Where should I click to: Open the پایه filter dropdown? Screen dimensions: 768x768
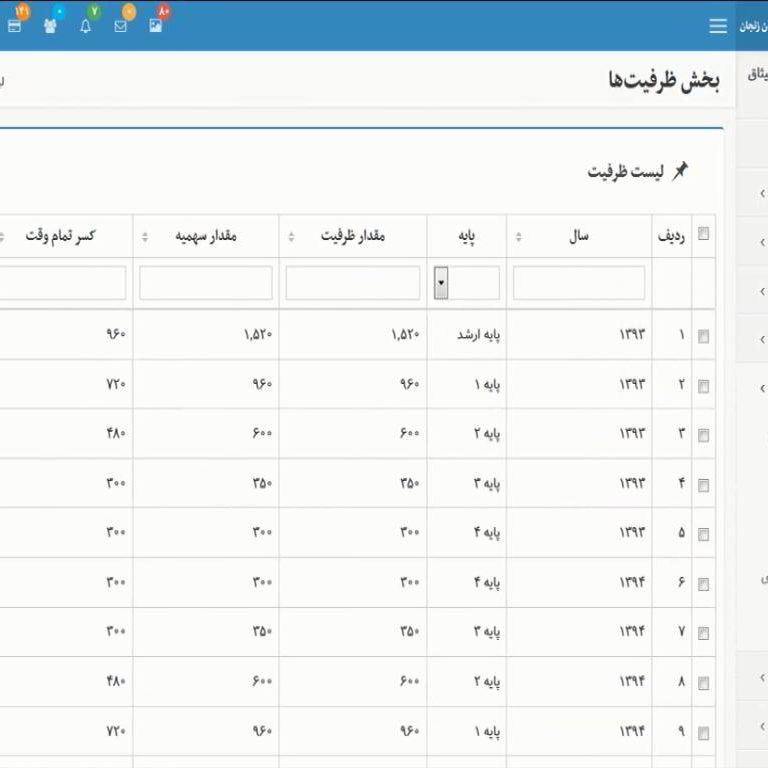(x=441, y=284)
